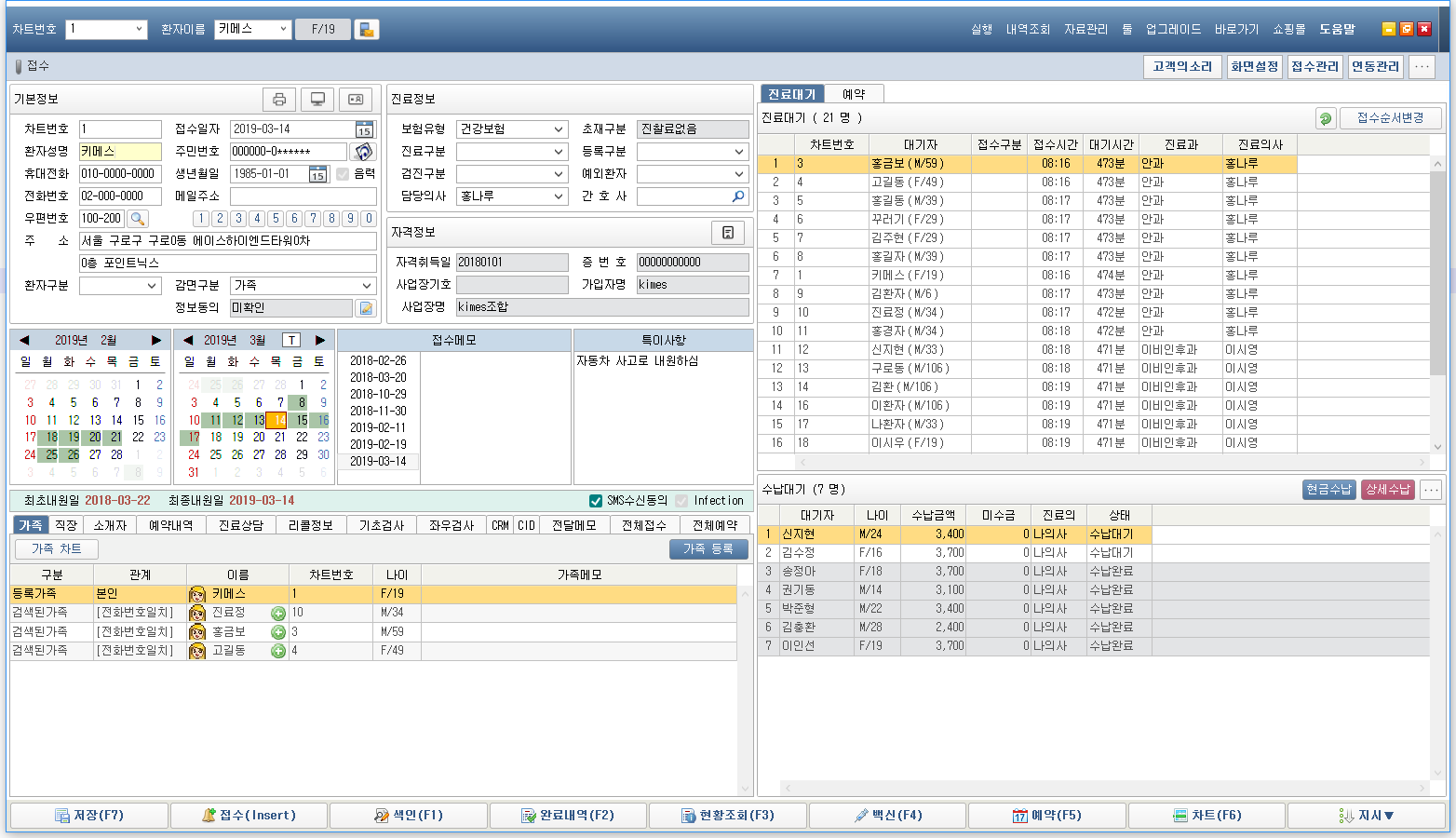Click the 메일주소 input field
1456x838 pixels.
303,196
